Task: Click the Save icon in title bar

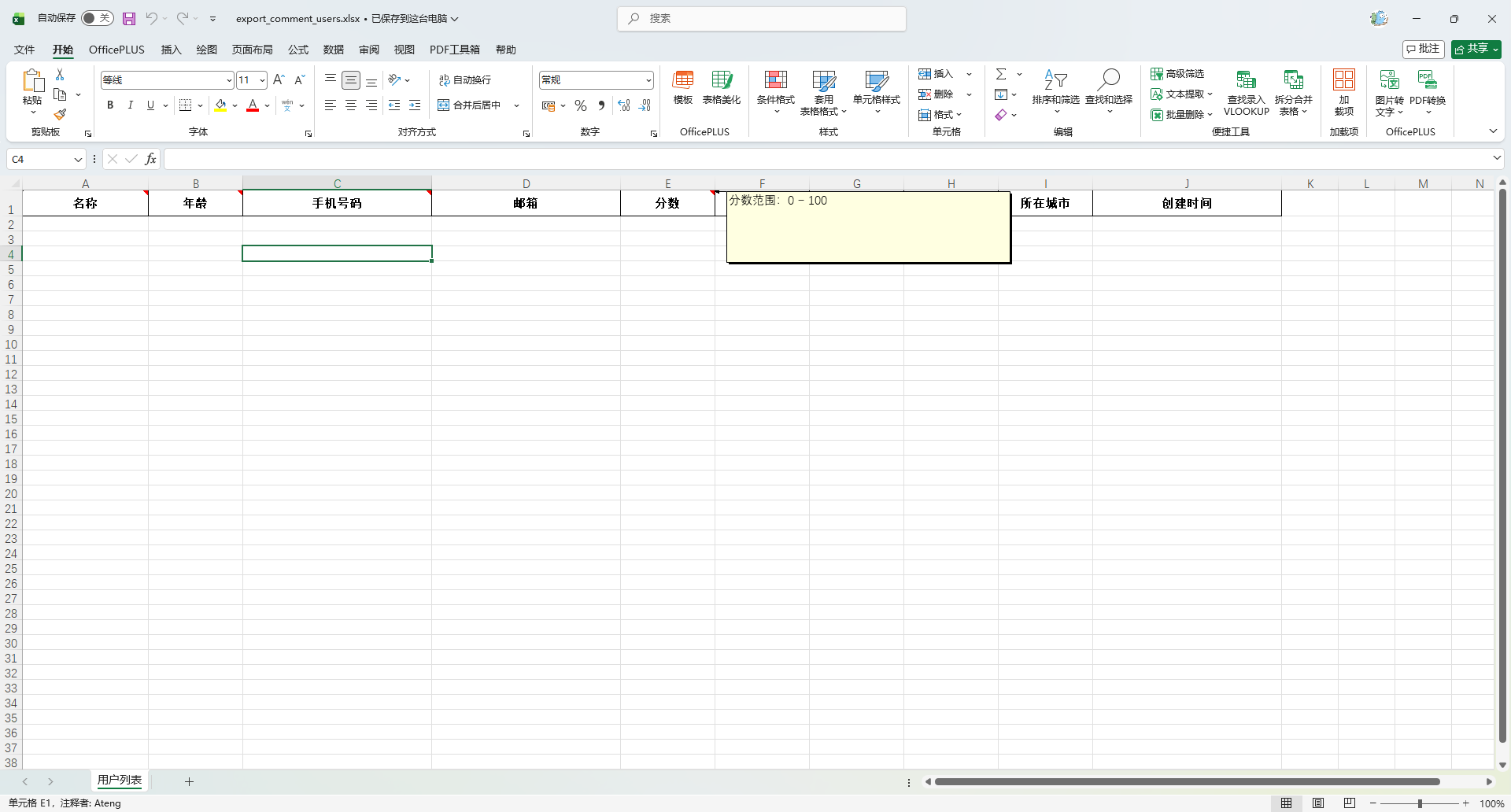Action: pyautogui.click(x=129, y=18)
